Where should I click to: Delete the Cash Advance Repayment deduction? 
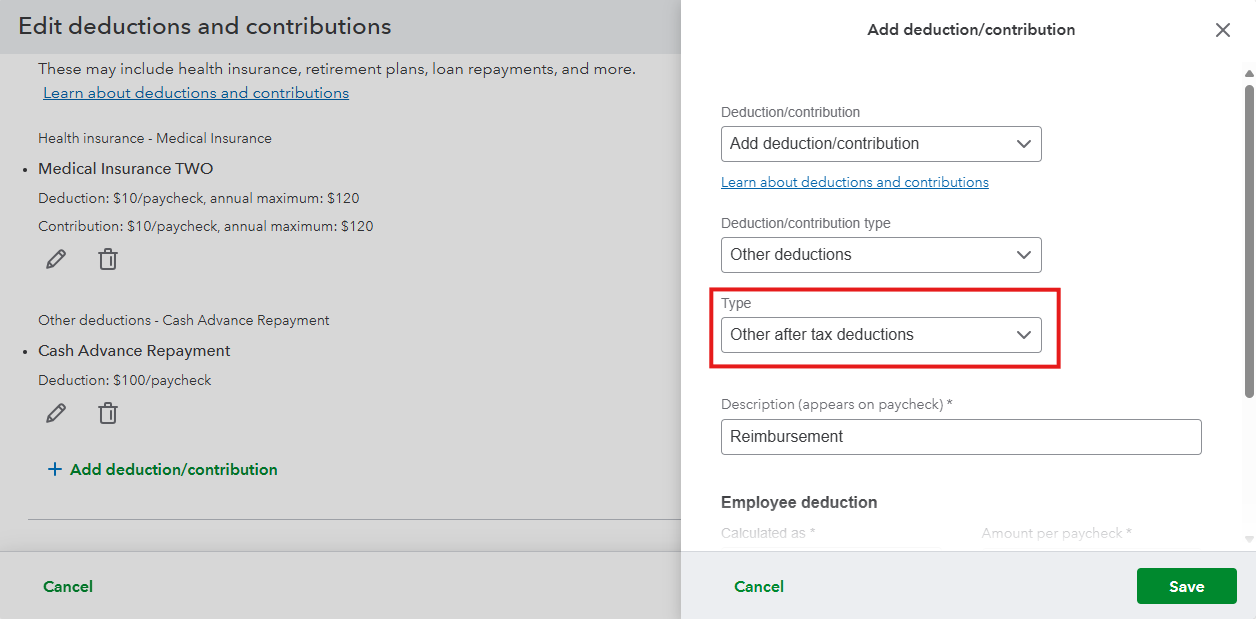pos(108,413)
